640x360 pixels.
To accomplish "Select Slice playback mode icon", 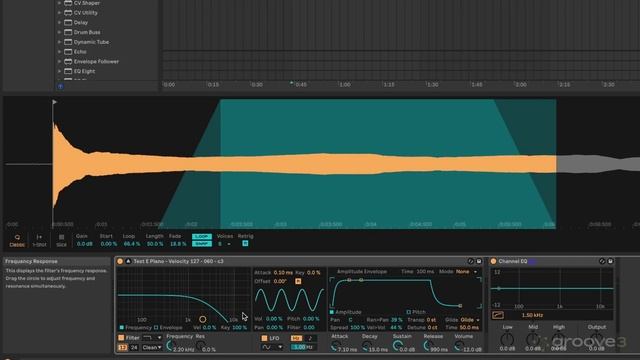I will tap(61, 237).
